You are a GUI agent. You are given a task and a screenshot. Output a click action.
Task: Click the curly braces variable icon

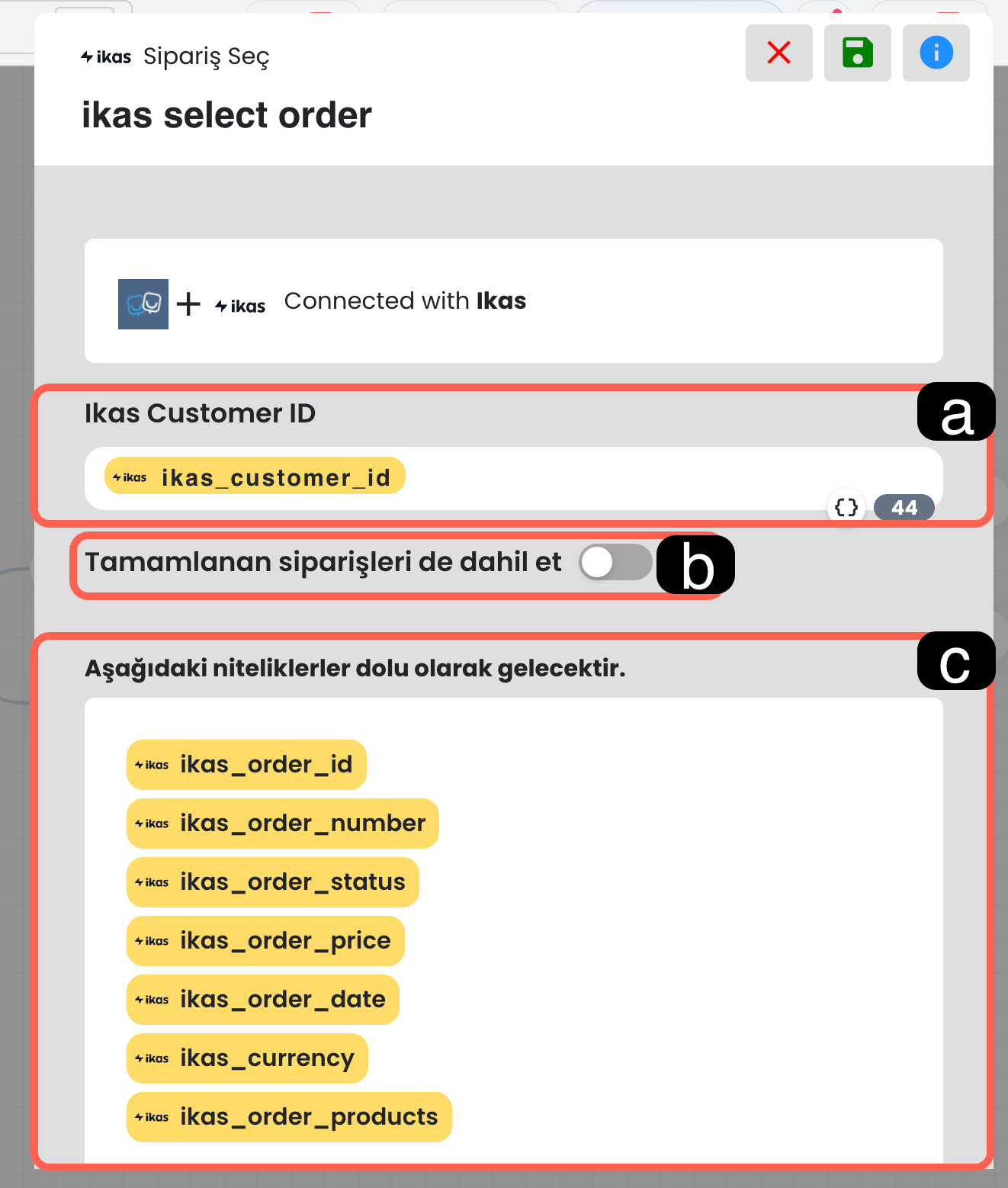(x=846, y=507)
